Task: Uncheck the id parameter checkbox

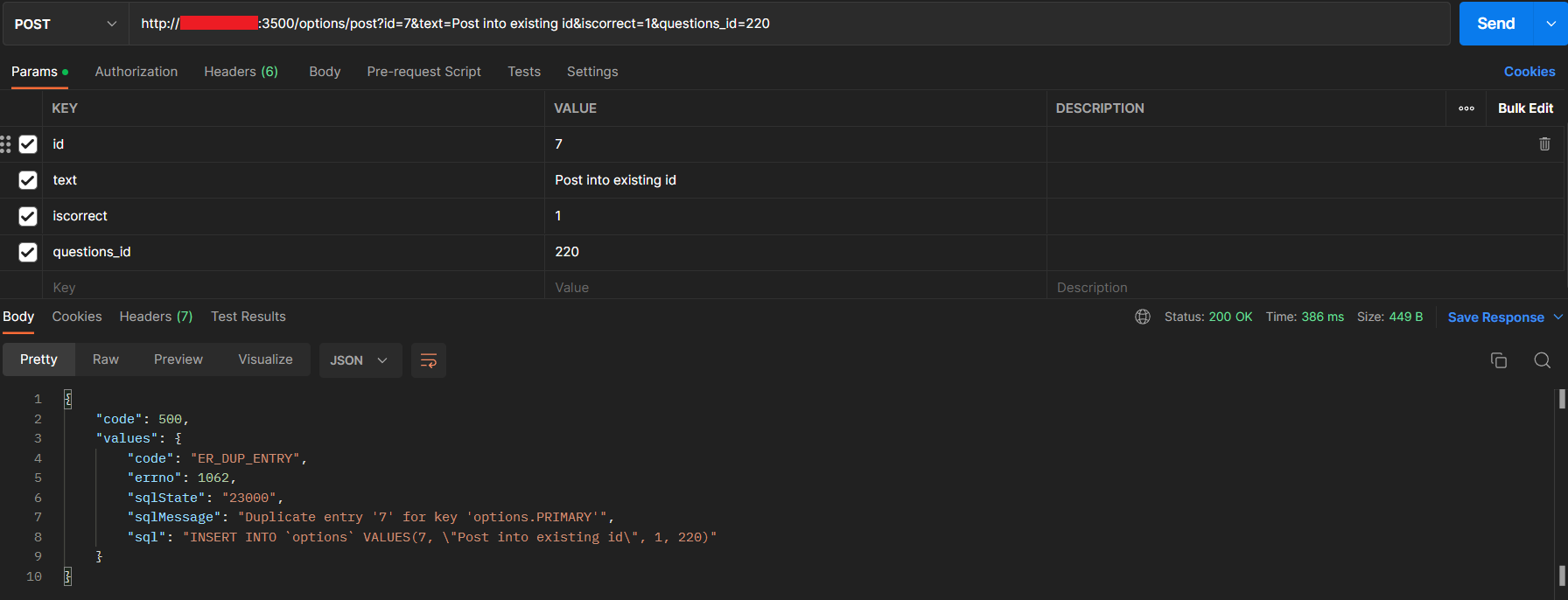Action: click(28, 144)
